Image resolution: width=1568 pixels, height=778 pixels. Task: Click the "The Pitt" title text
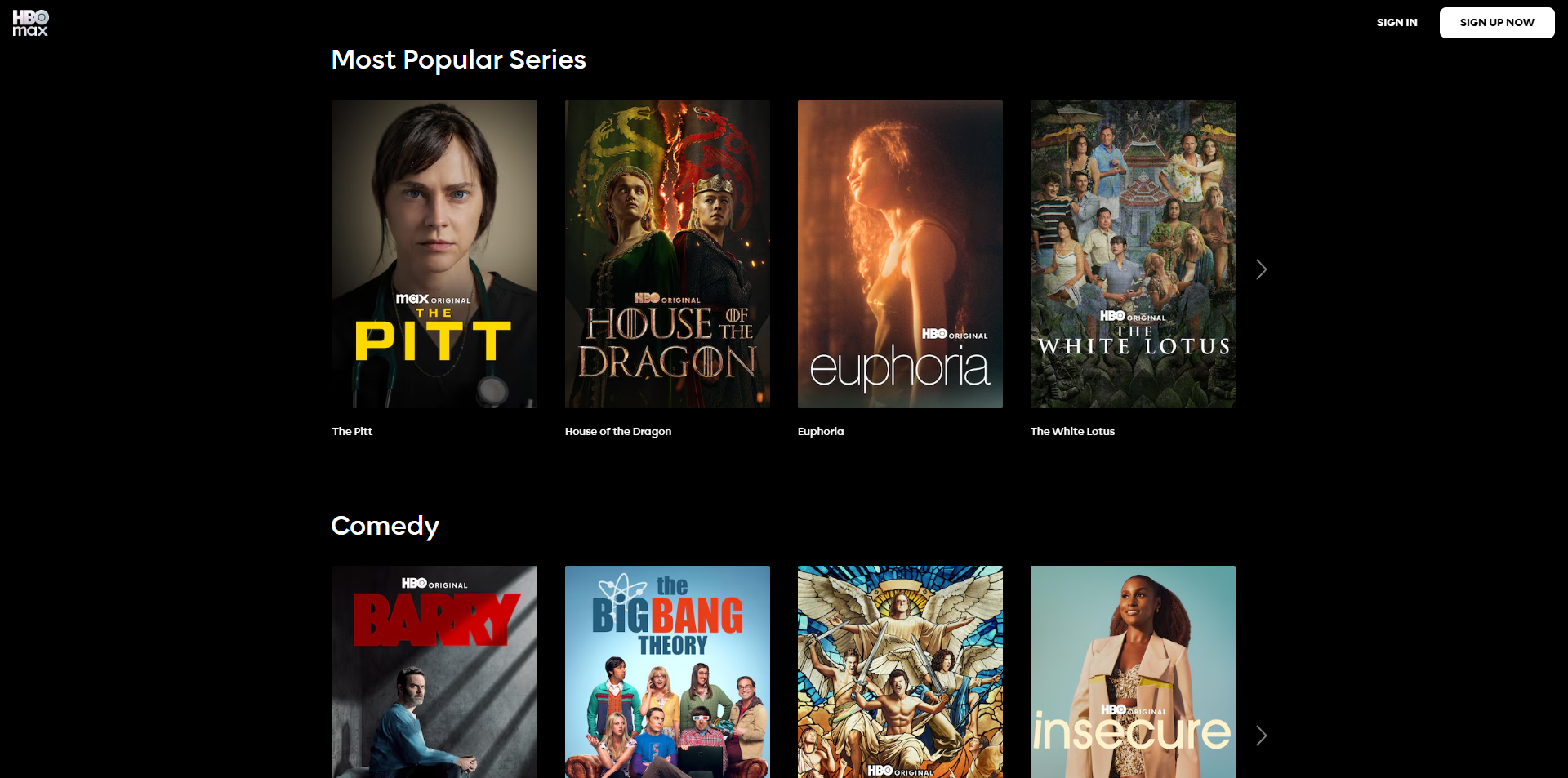pos(352,431)
